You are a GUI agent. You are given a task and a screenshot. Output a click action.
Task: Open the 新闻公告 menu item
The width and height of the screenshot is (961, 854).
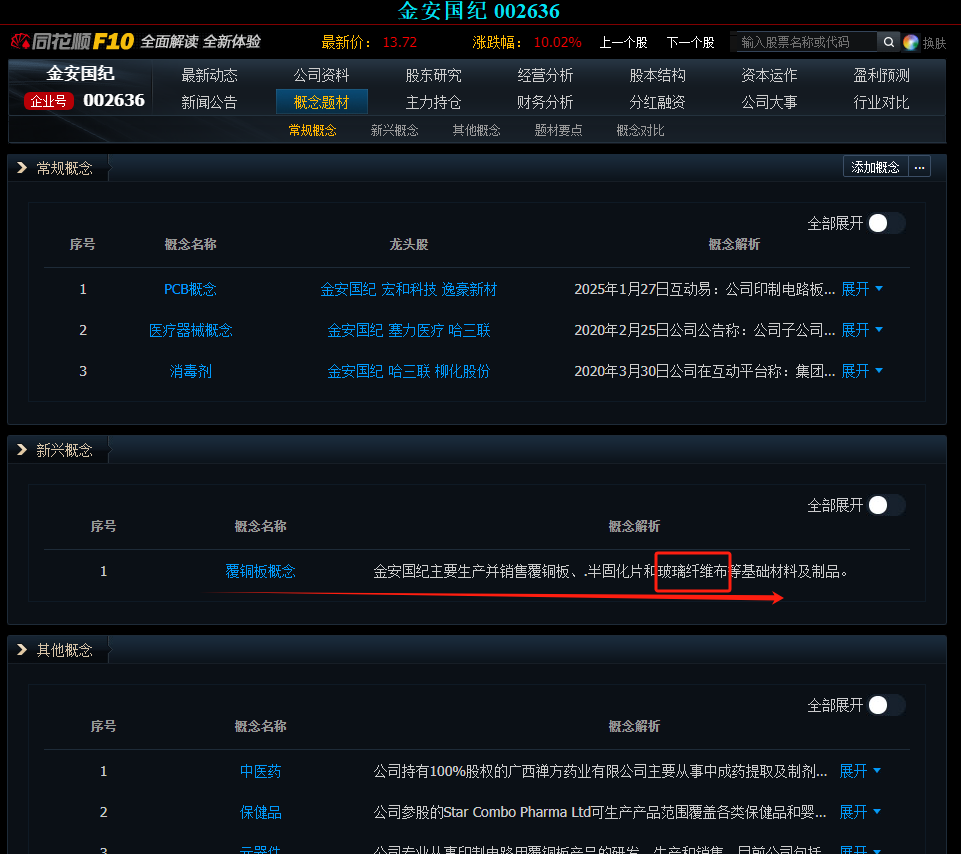(x=209, y=102)
